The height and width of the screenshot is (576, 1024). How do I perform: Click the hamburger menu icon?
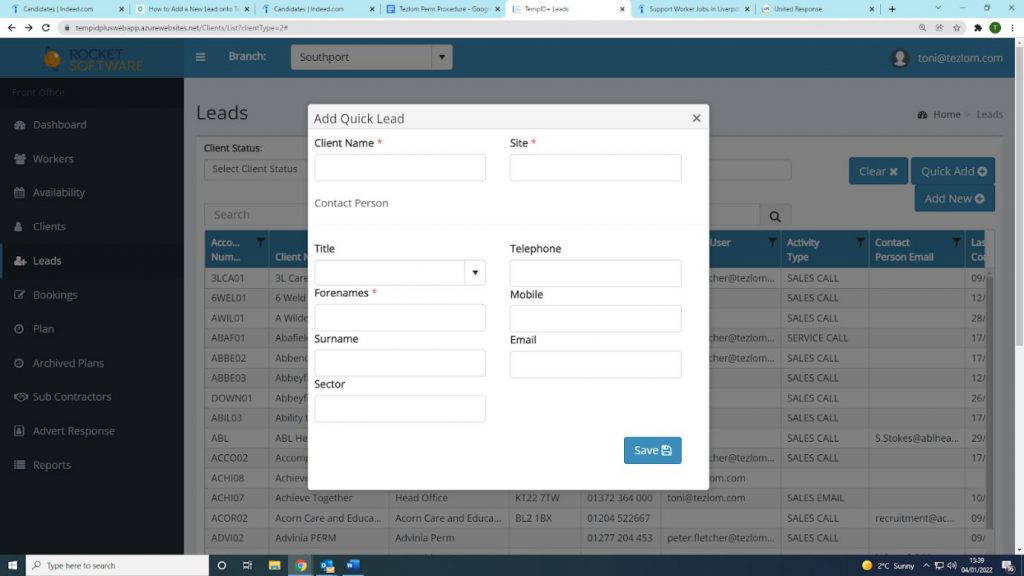click(200, 57)
